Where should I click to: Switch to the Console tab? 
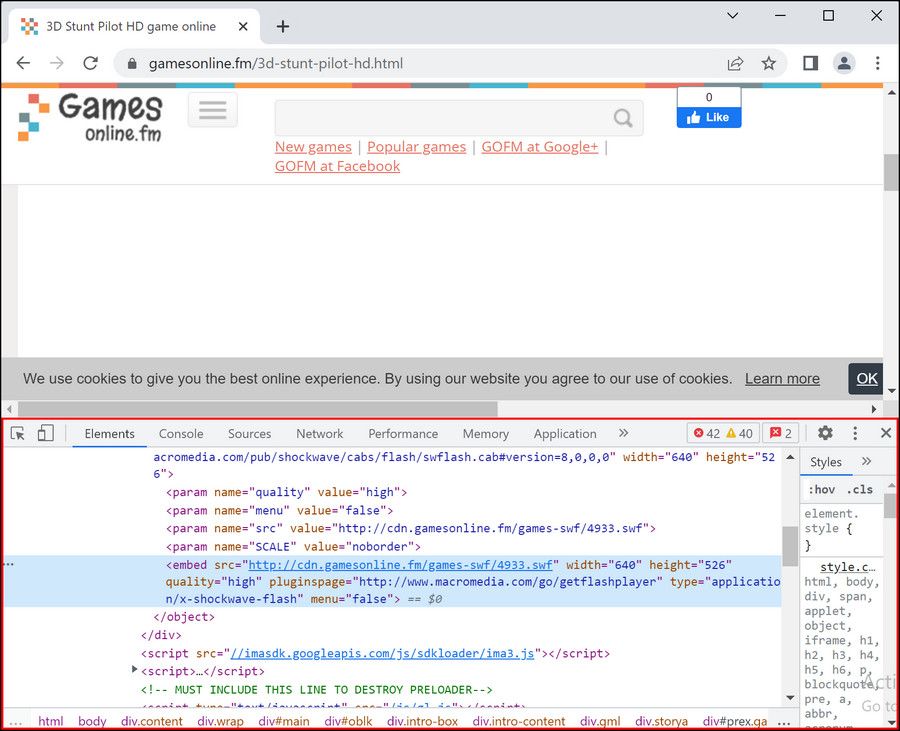click(180, 434)
